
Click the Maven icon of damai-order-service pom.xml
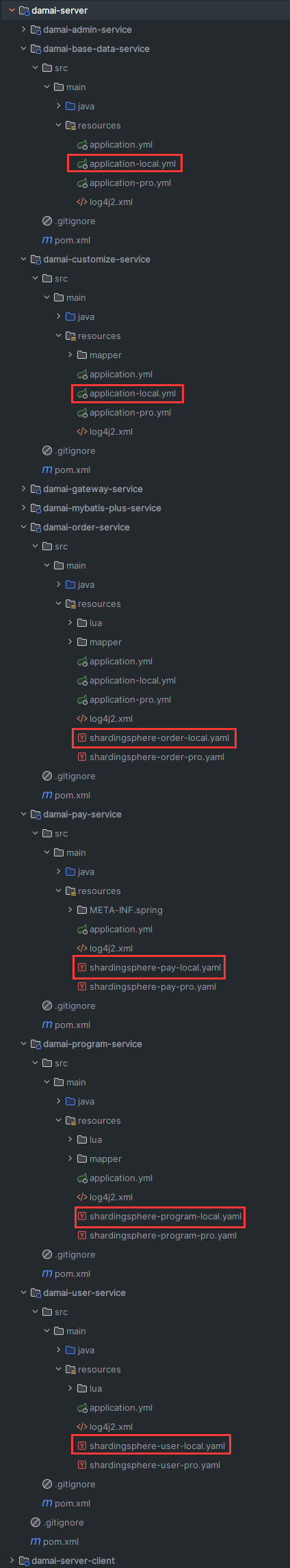coord(47,796)
